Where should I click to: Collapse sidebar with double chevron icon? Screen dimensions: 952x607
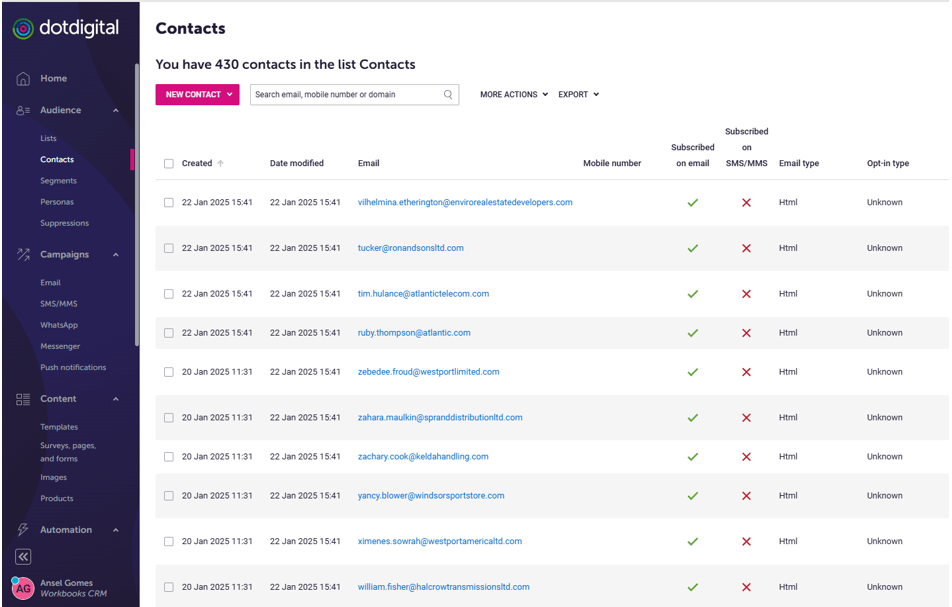coord(23,557)
